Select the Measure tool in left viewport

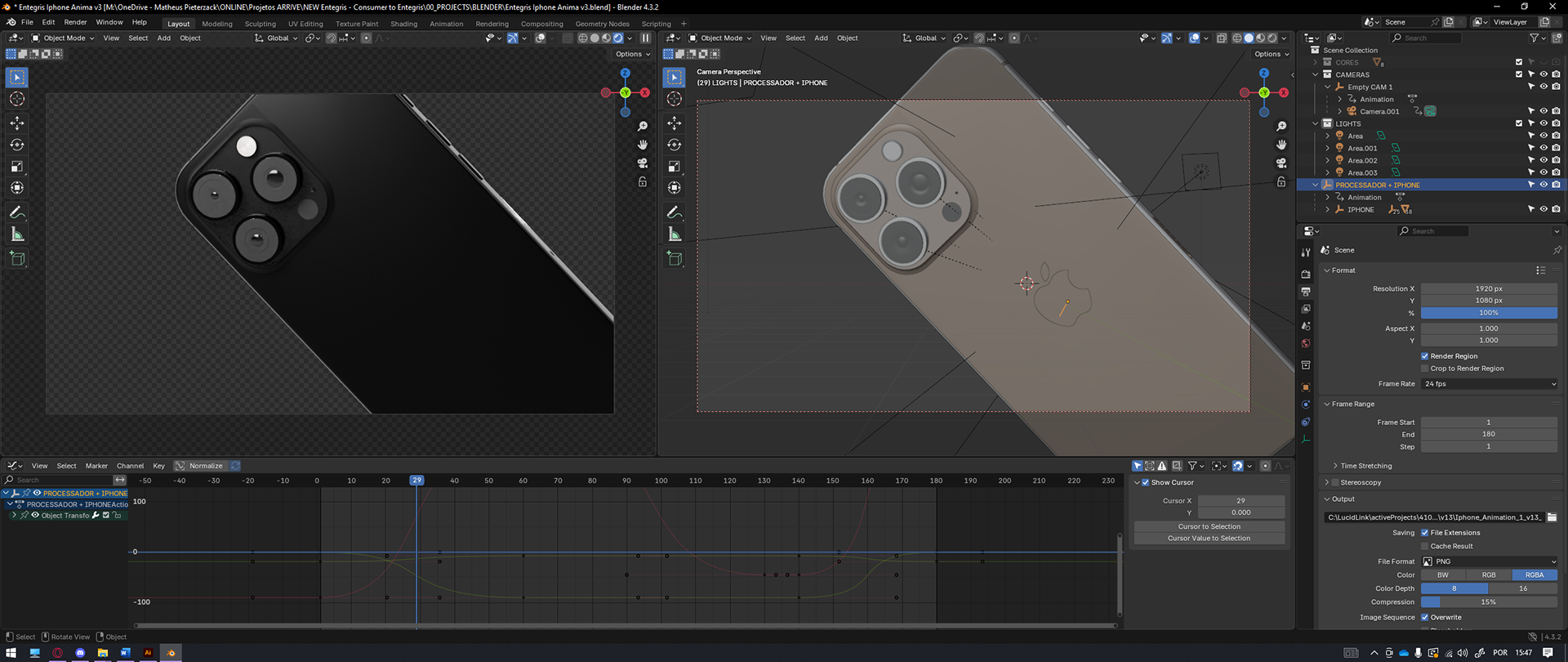(17, 235)
